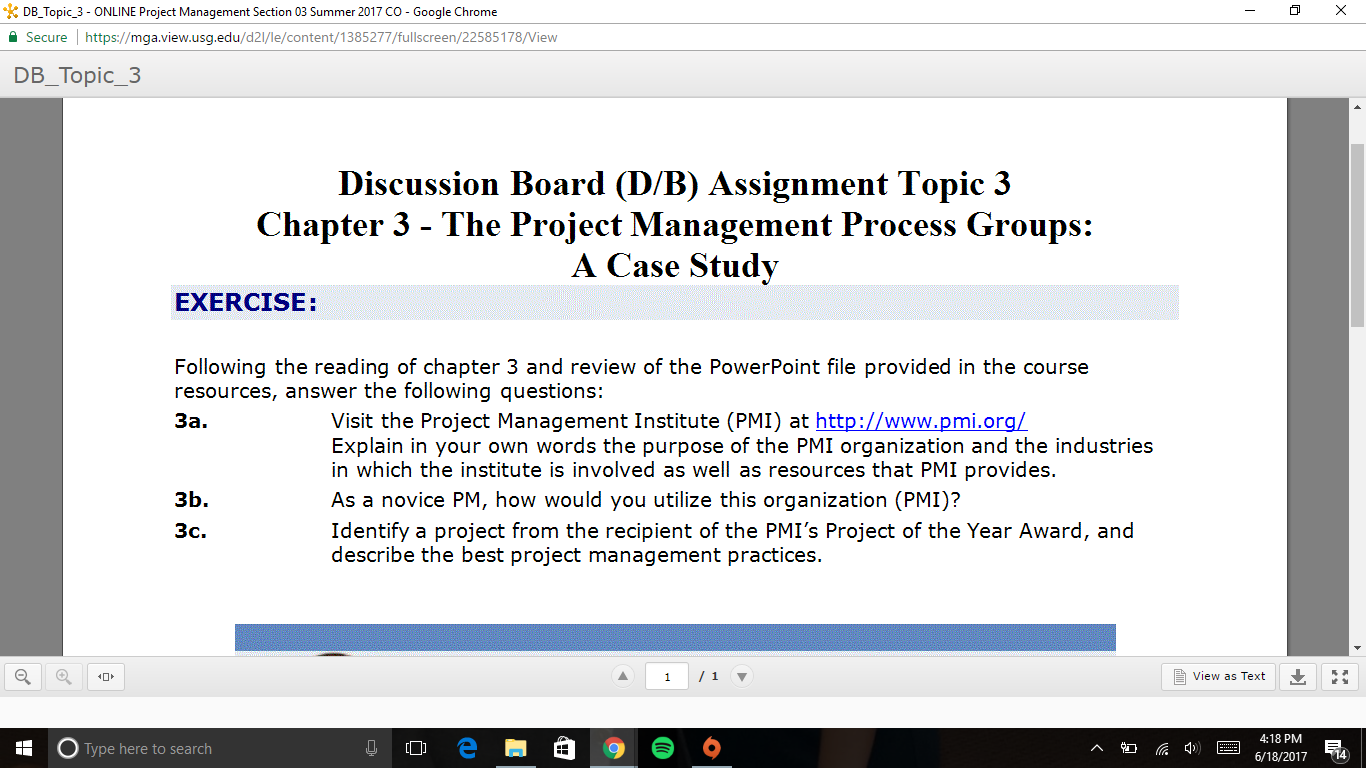Open Spotify from the taskbar
The image size is (1366, 768).
[x=662, y=748]
